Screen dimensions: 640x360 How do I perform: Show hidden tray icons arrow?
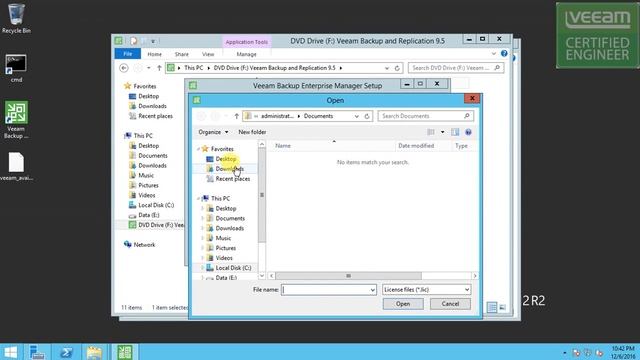click(x=565, y=352)
